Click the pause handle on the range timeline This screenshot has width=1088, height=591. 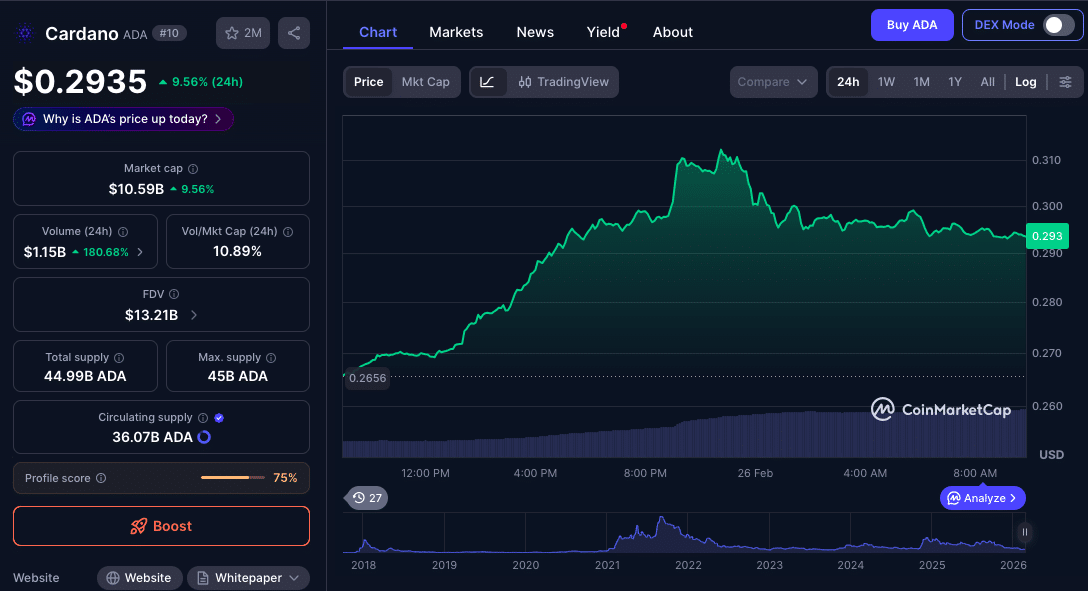[1024, 532]
